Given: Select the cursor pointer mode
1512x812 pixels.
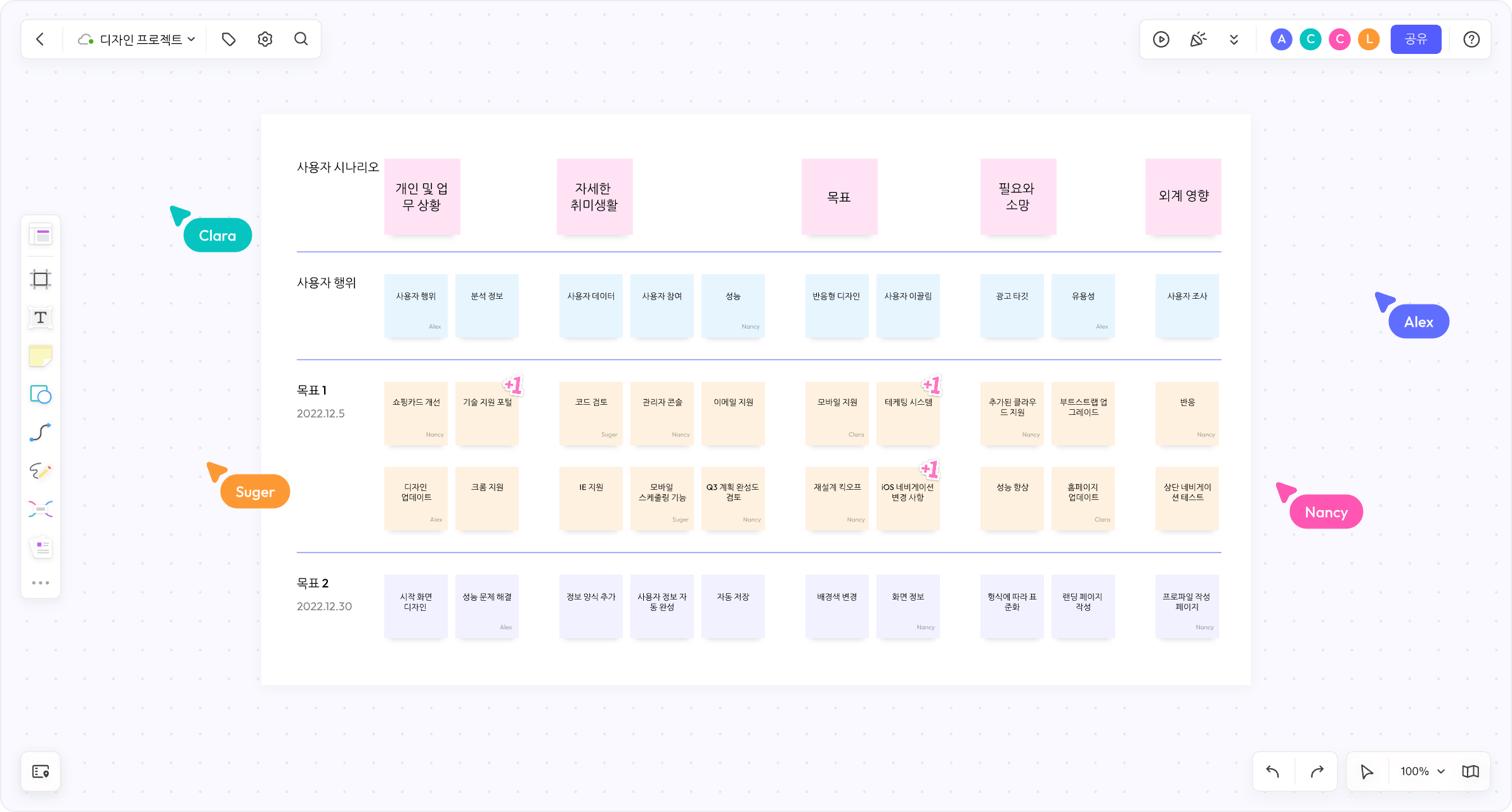Looking at the screenshot, I should (x=1367, y=771).
